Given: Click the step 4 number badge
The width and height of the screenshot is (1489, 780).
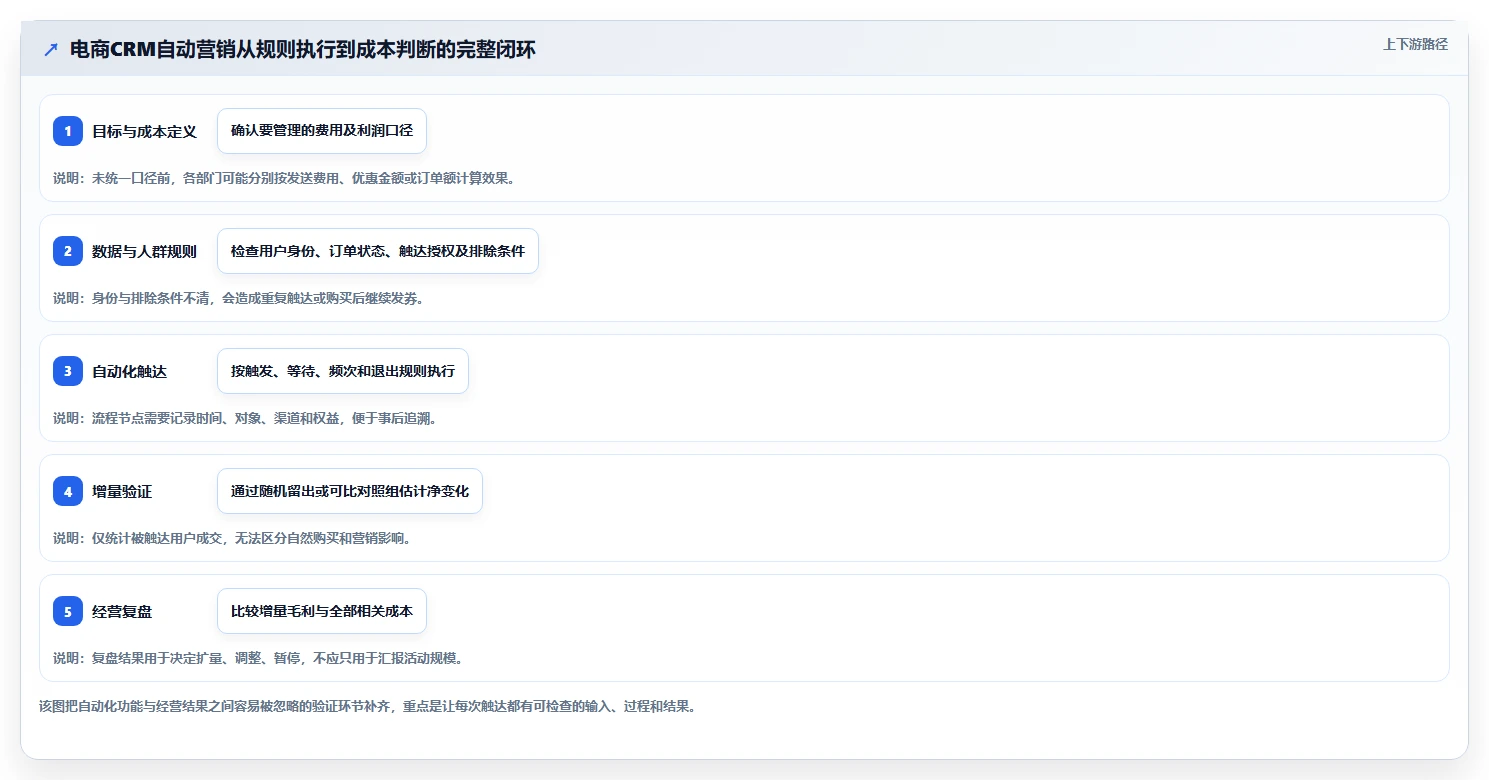Looking at the screenshot, I should (68, 491).
